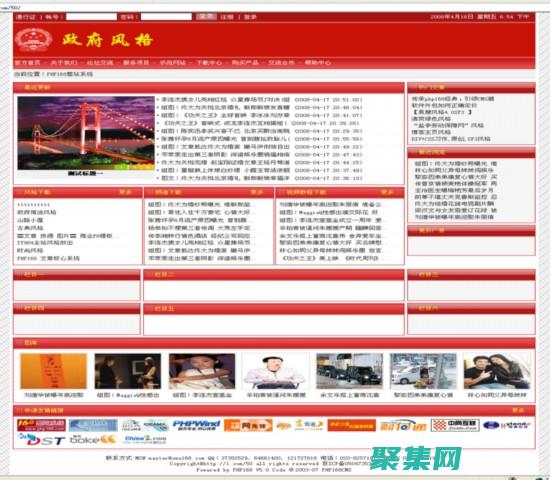This screenshot has width=550, height=480.
Task: Click the password (密码) input field
Action: pyautogui.click(x=166, y=16)
